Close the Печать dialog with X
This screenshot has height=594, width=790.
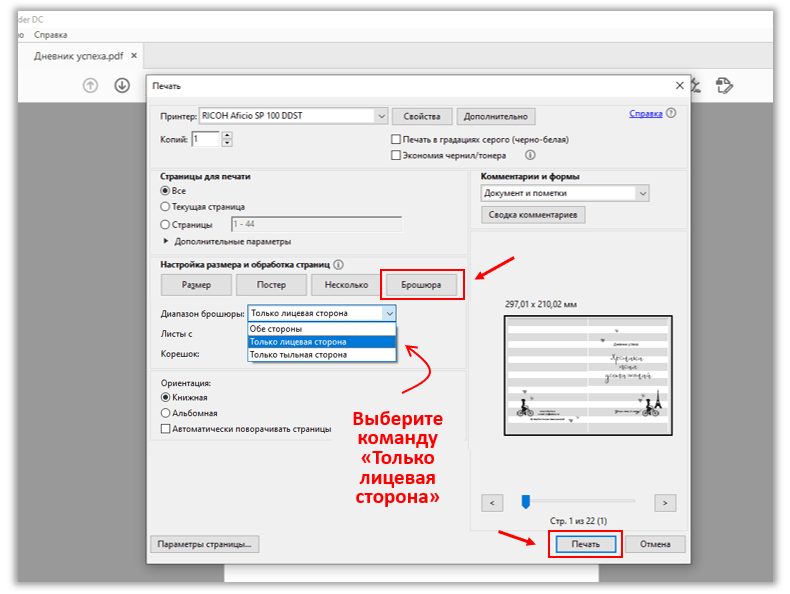680,86
